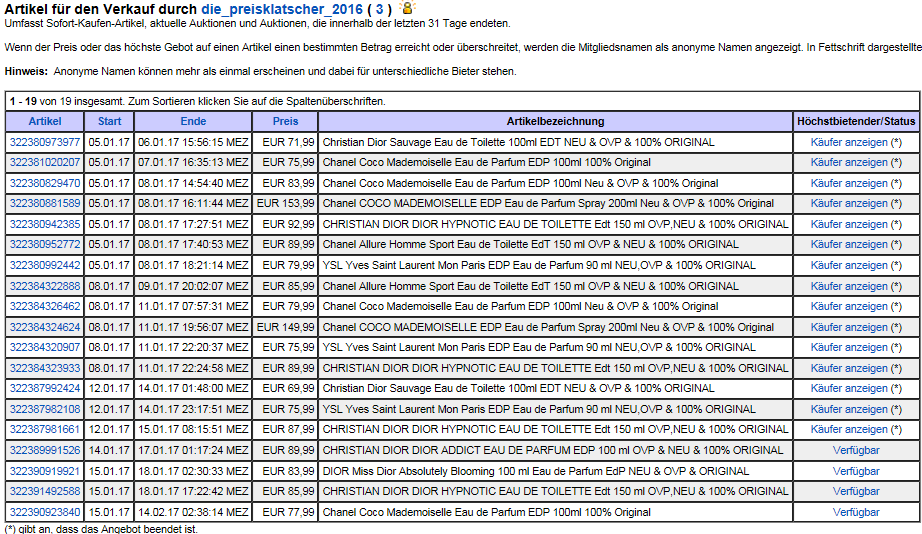The height and width of the screenshot is (534, 922).
Task: Select the Höchstbietender/Status column header
Action: pos(856,121)
